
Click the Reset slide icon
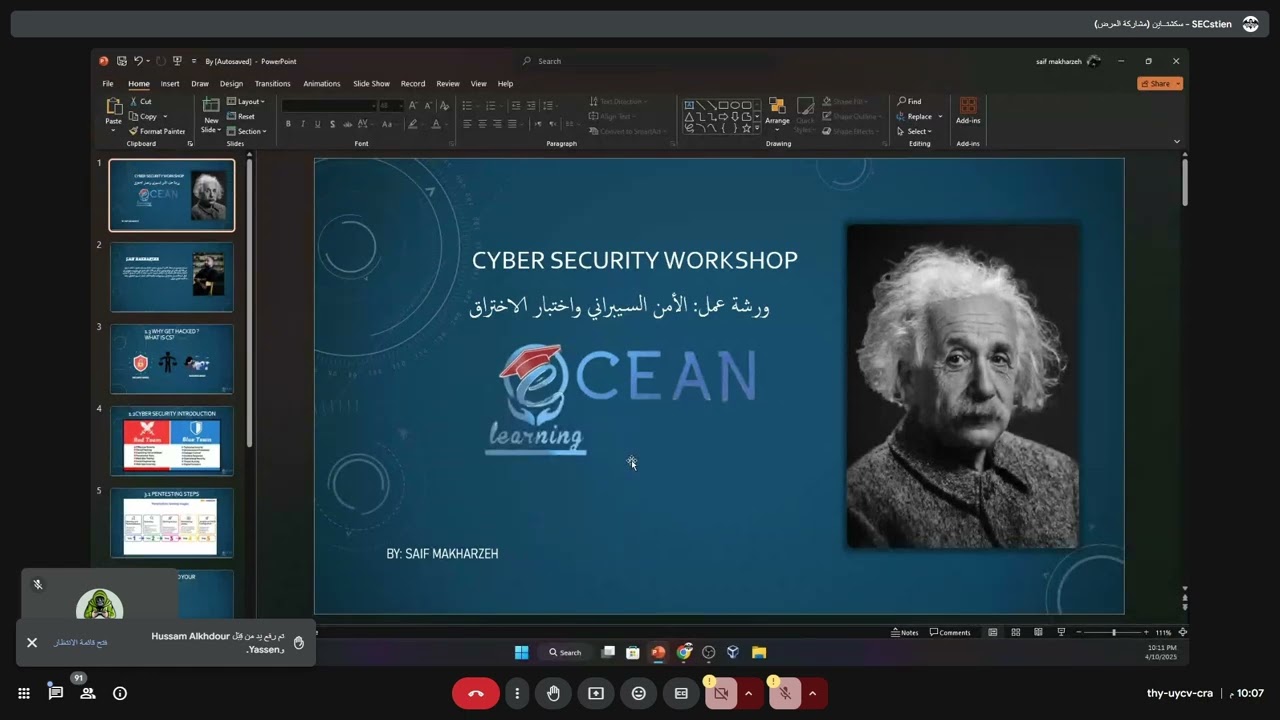(231, 116)
